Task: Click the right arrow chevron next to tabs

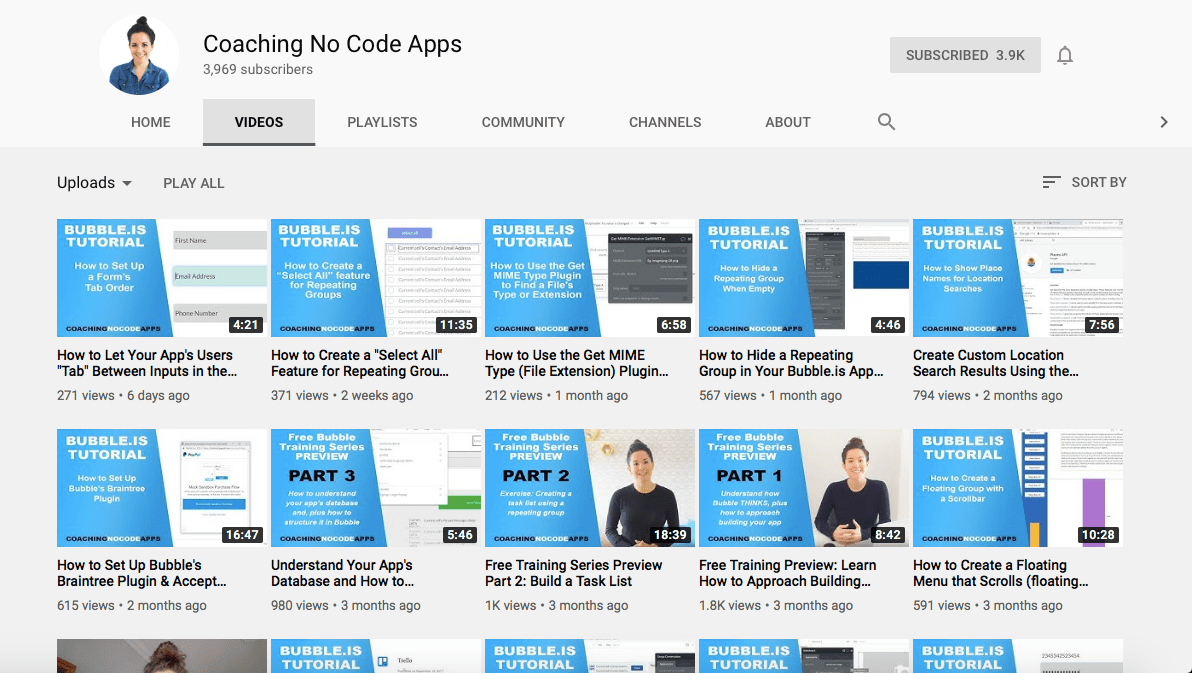Action: pyautogui.click(x=1163, y=121)
